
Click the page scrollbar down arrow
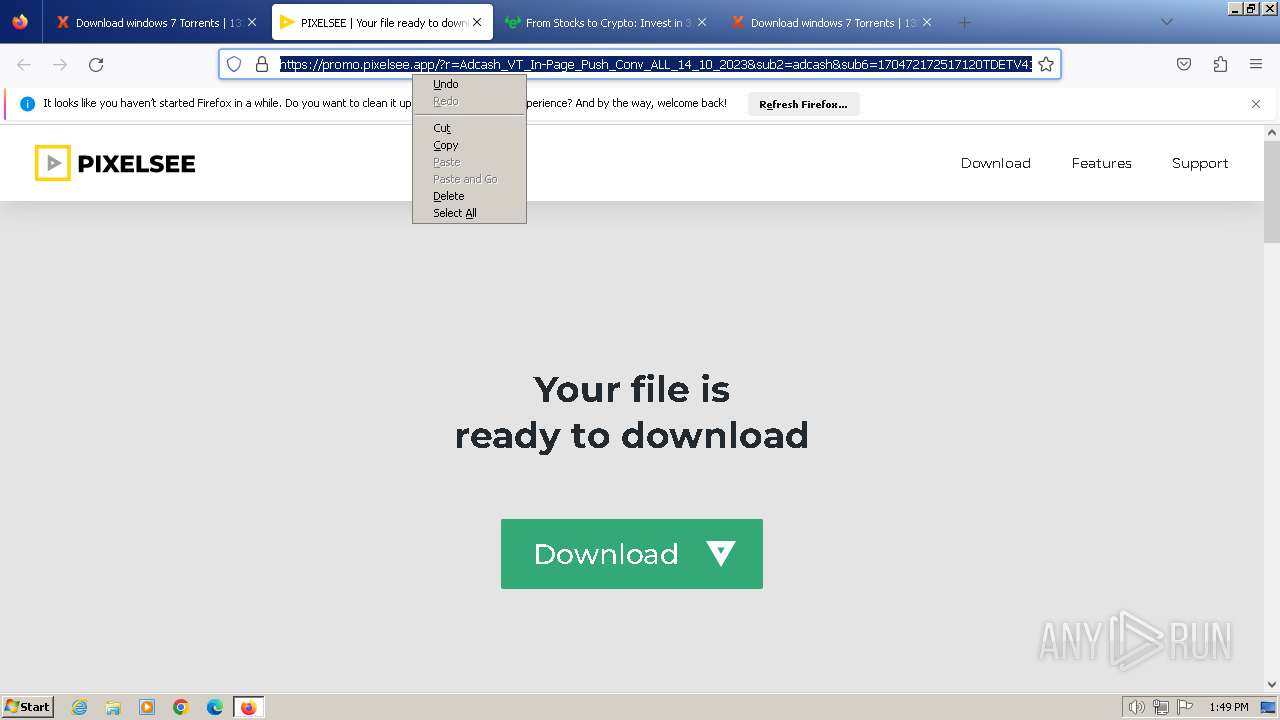coord(1272,684)
